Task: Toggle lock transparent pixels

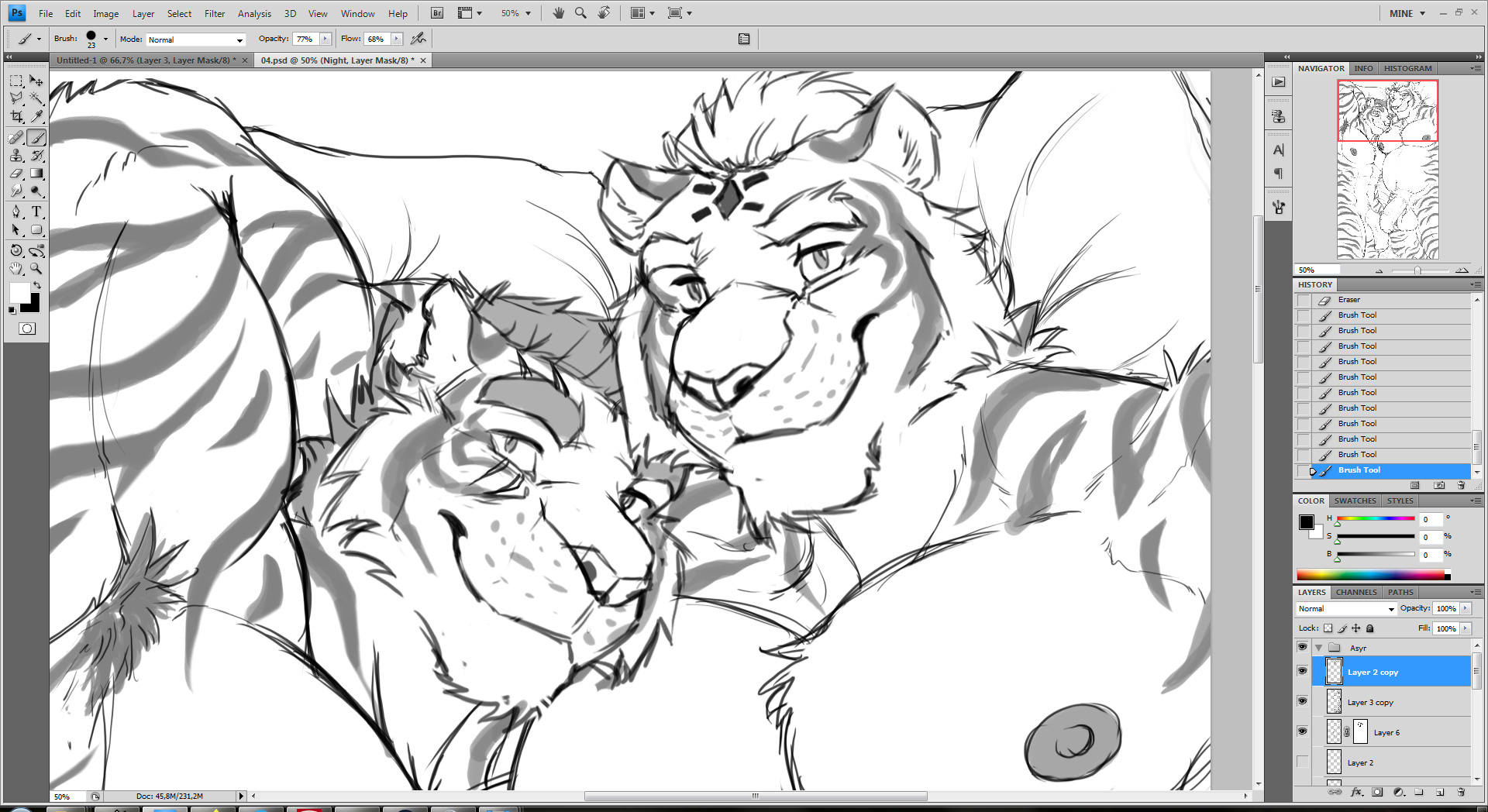Action: 1328,628
